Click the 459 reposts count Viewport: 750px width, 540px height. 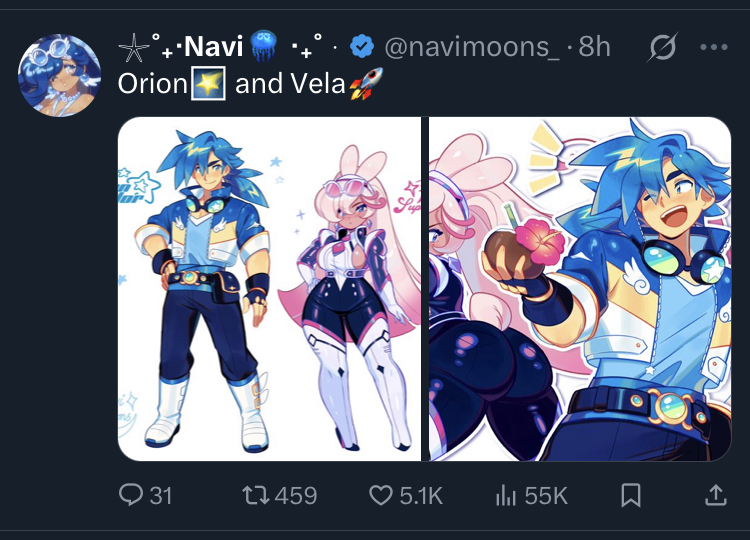pos(296,496)
